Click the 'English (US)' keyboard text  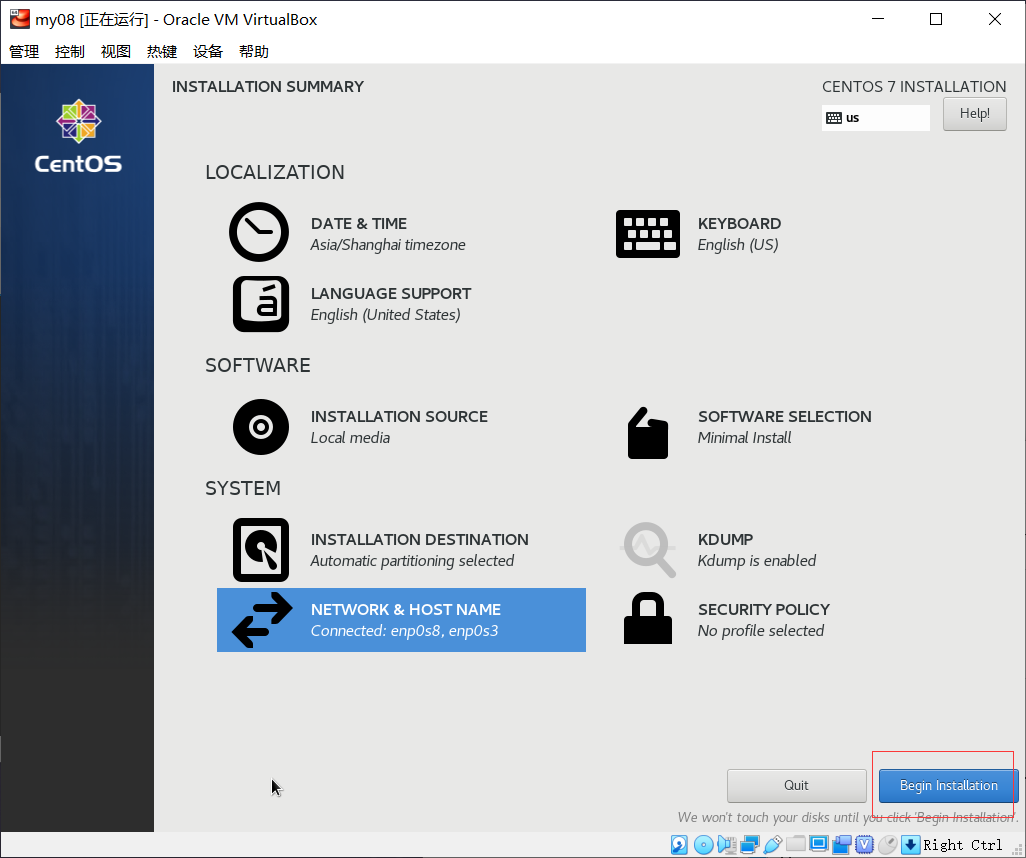pos(737,245)
